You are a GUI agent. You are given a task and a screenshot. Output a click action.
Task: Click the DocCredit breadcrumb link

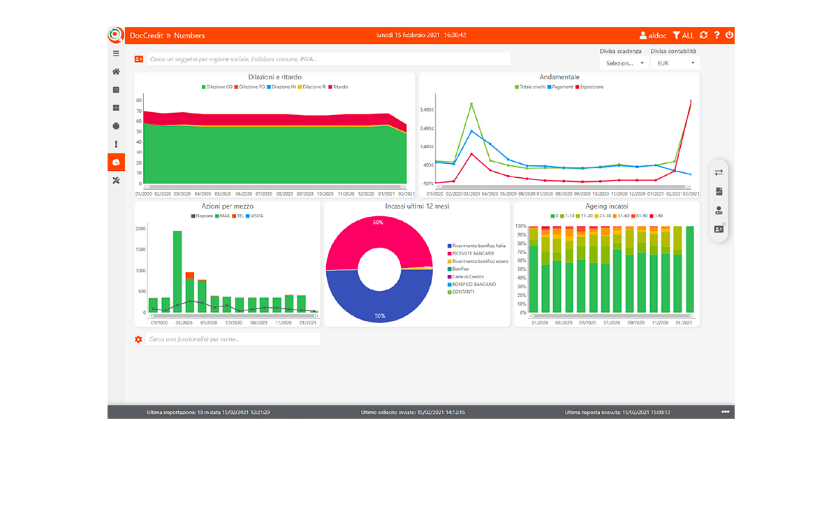click(146, 35)
